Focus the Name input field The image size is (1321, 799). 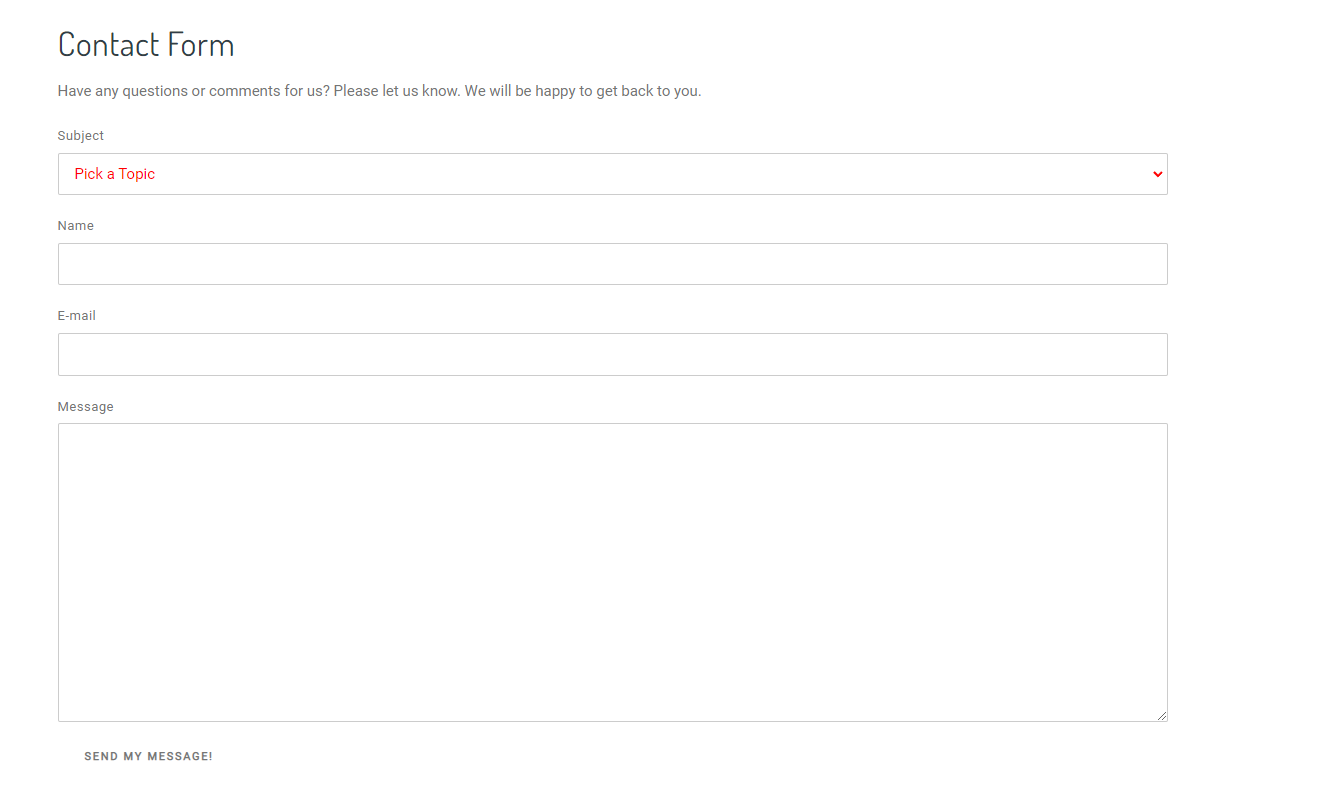coord(612,264)
